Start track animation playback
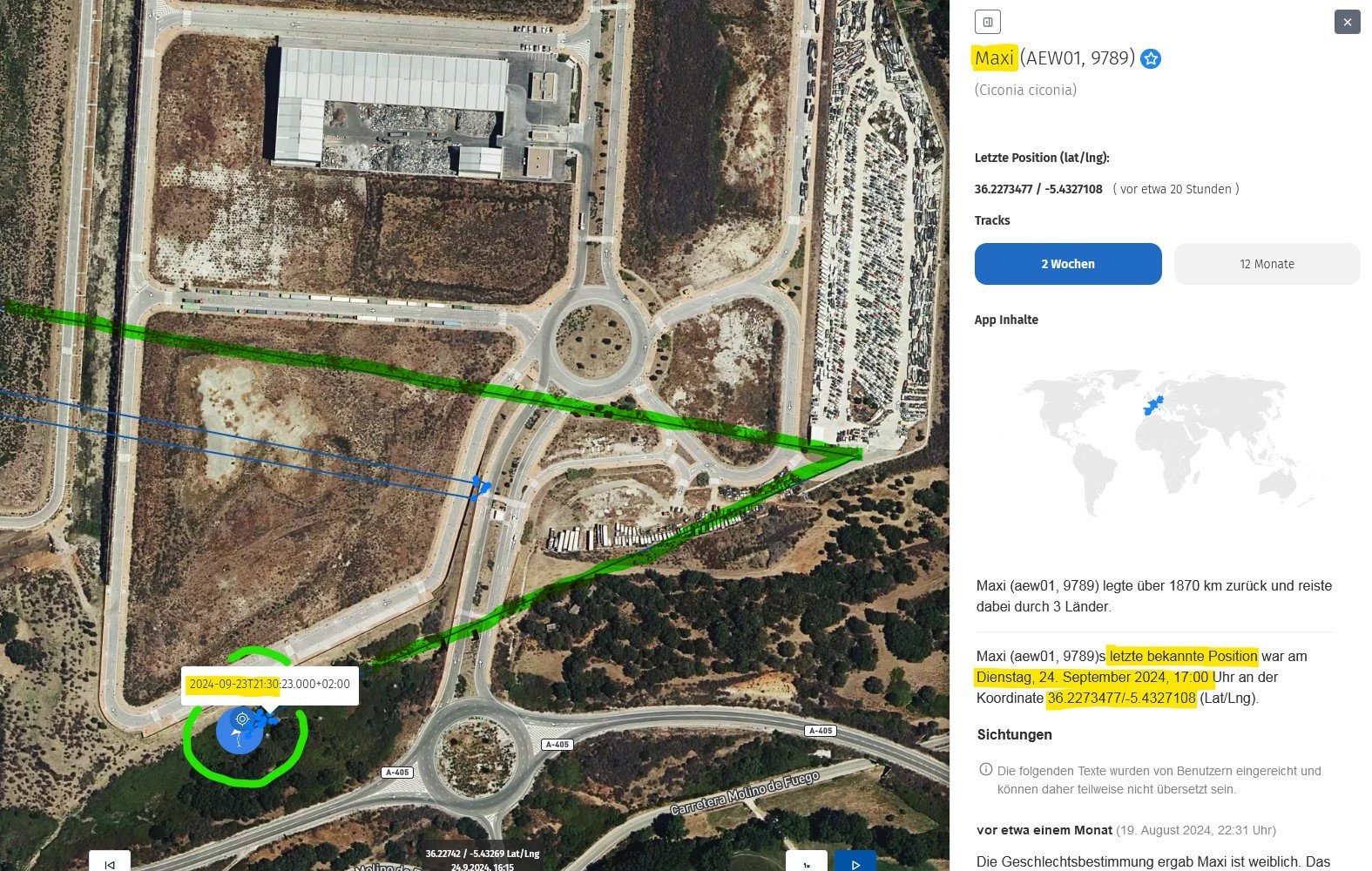This screenshot has height=871, width=1372. coord(855,861)
